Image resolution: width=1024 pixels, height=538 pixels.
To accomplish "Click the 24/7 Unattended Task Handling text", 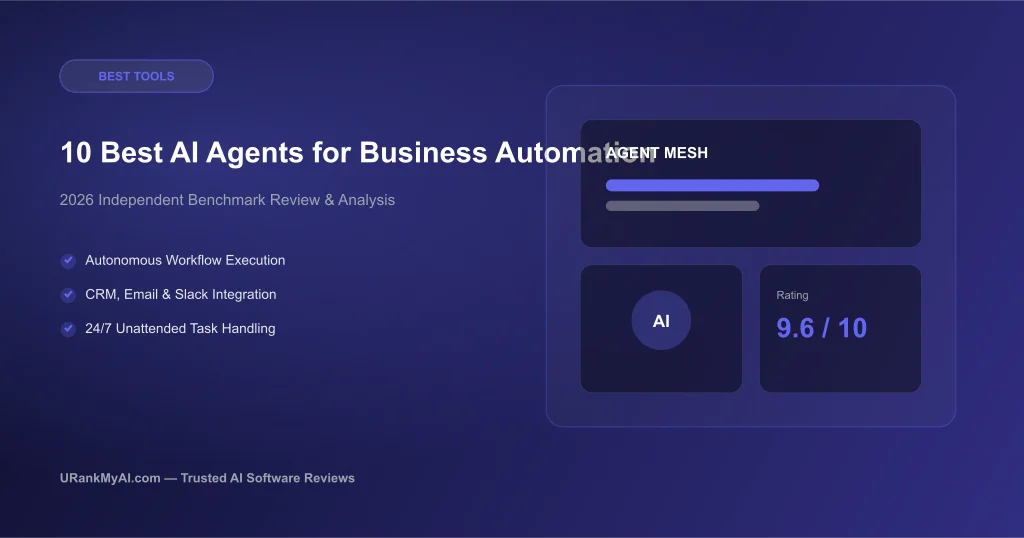I will pos(180,328).
